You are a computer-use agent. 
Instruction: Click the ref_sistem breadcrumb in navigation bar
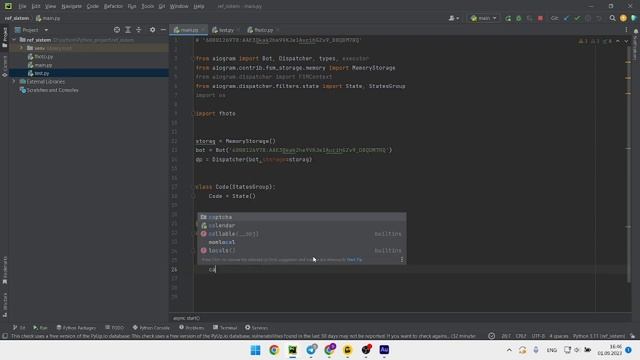(17, 18)
